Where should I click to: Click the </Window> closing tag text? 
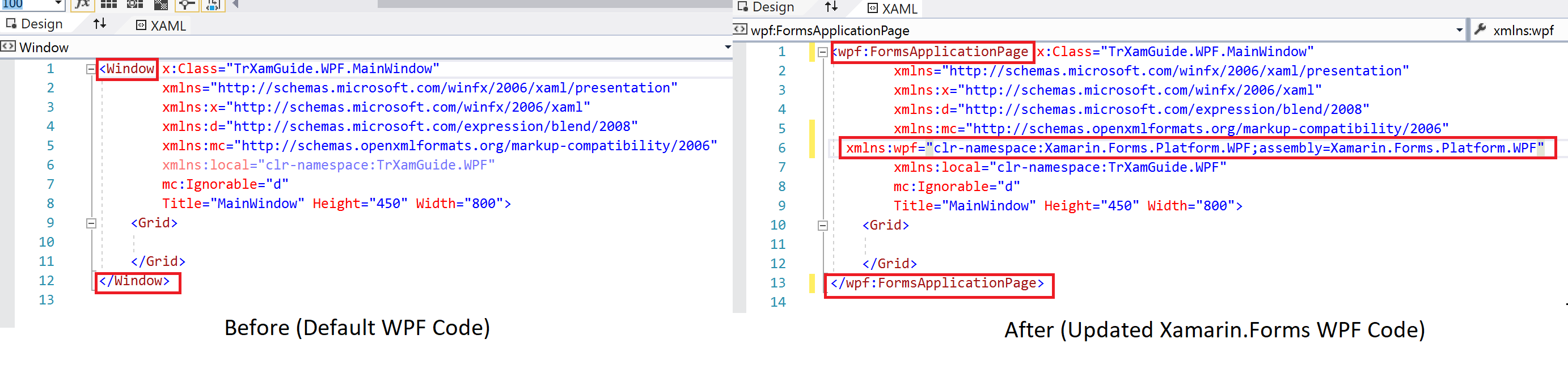point(134,281)
